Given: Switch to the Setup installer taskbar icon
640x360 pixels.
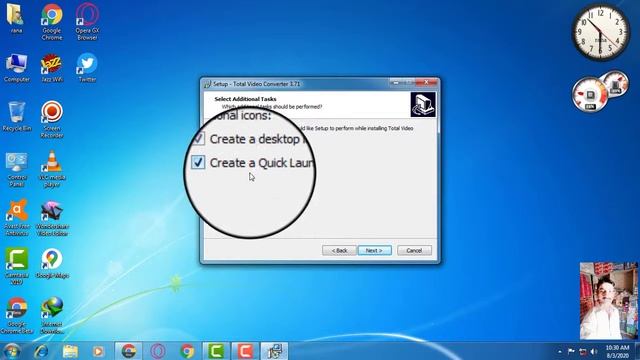Looking at the screenshot, I should (x=275, y=351).
